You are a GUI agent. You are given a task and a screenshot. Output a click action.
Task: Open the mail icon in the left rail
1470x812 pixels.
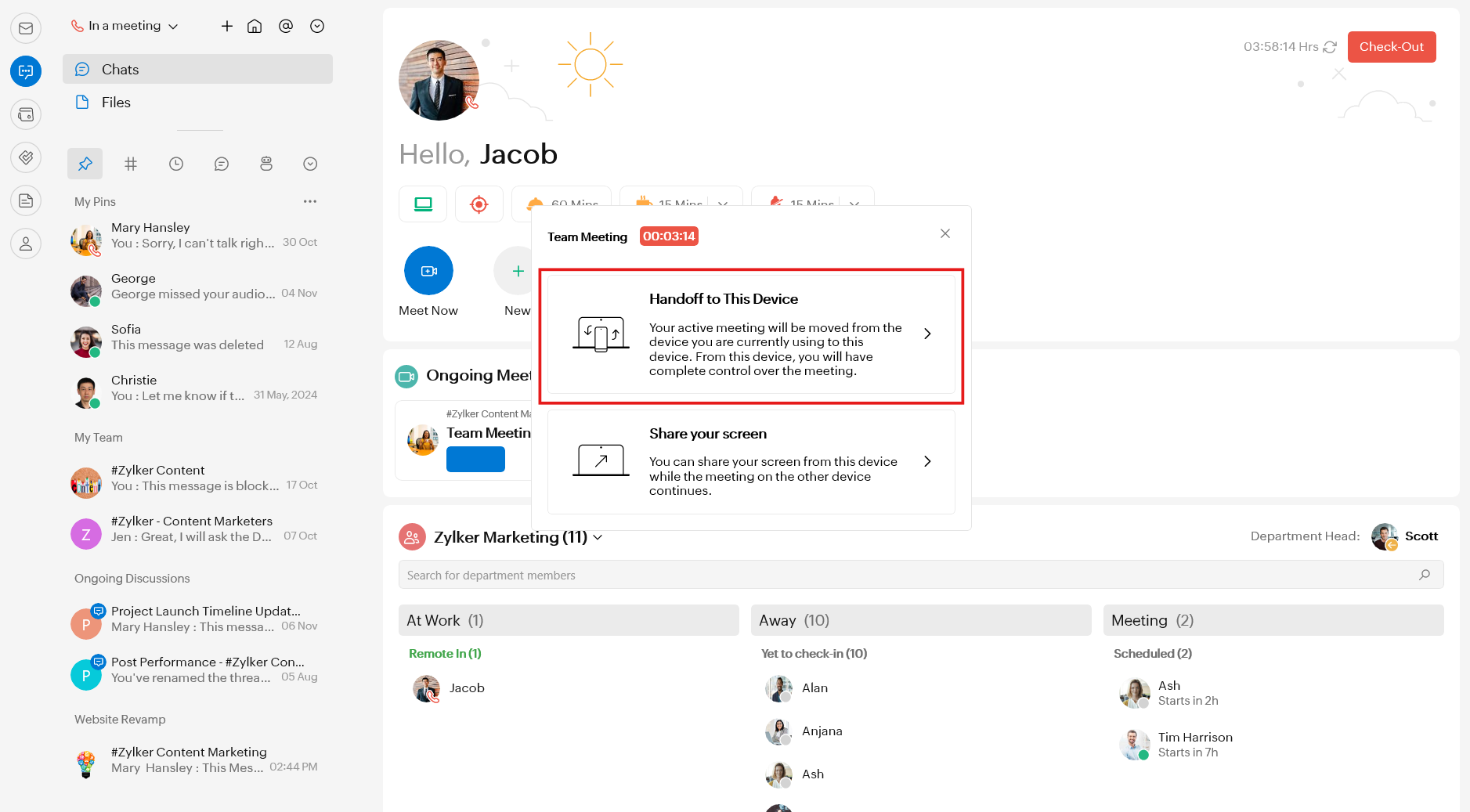[26, 29]
